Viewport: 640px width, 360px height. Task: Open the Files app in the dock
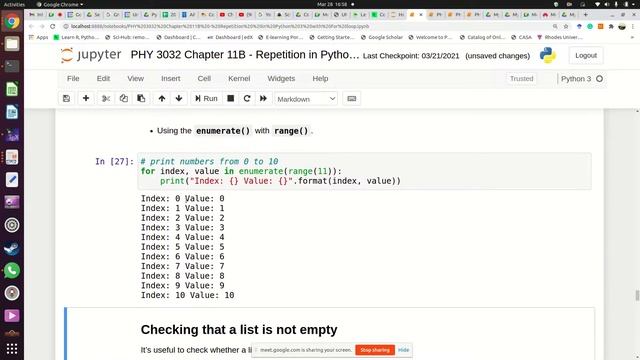click(x=12, y=44)
